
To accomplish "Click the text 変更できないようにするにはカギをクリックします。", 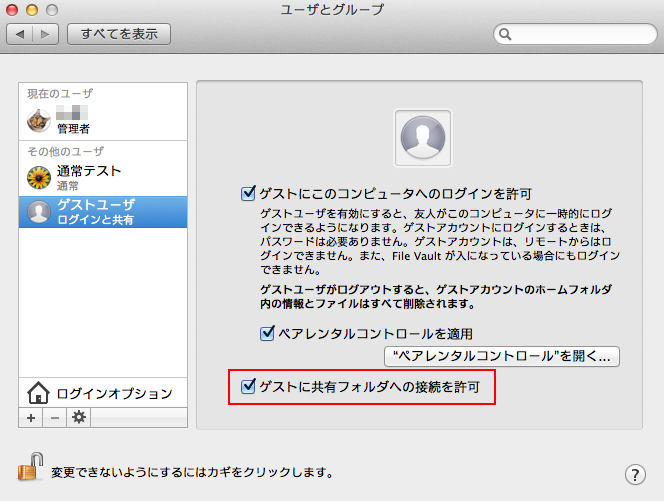I will click(x=193, y=472).
